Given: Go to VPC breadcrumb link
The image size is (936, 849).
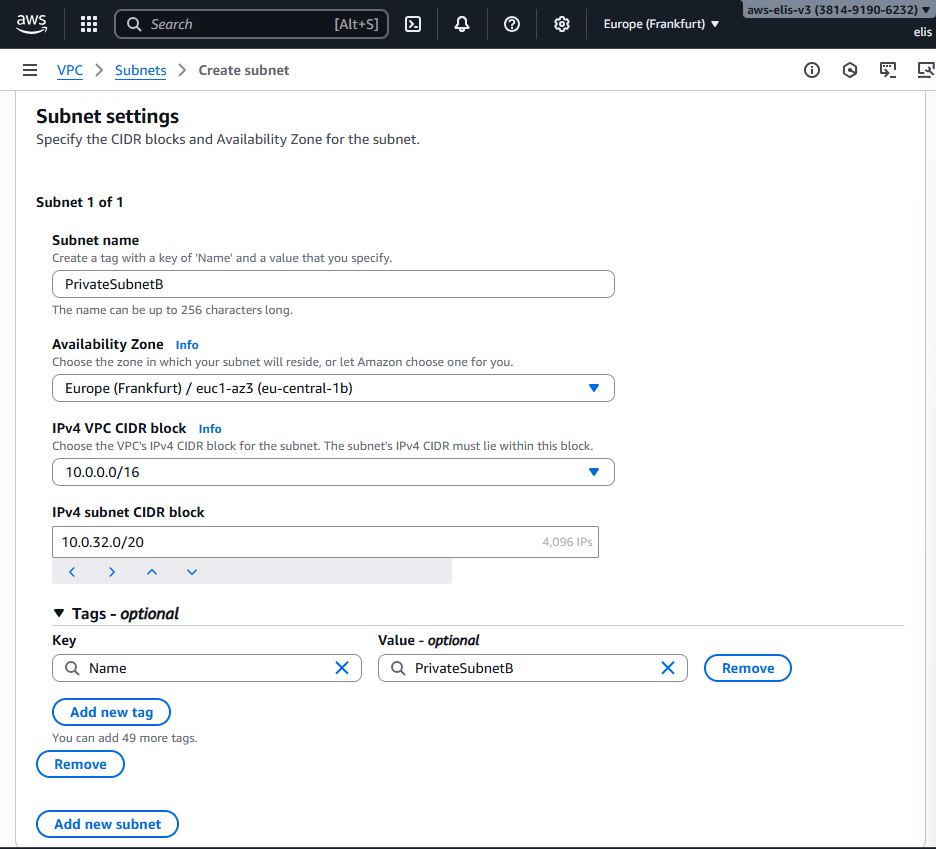Looking at the screenshot, I should [x=70, y=70].
